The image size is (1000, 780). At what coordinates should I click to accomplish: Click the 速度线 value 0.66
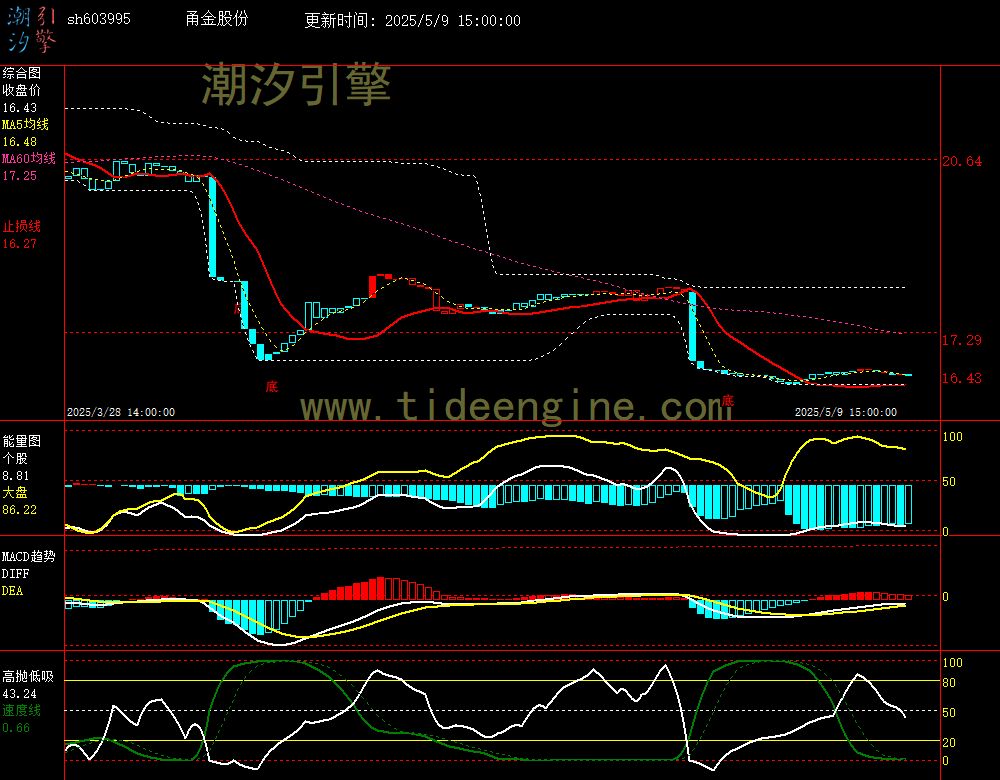click(16, 728)
